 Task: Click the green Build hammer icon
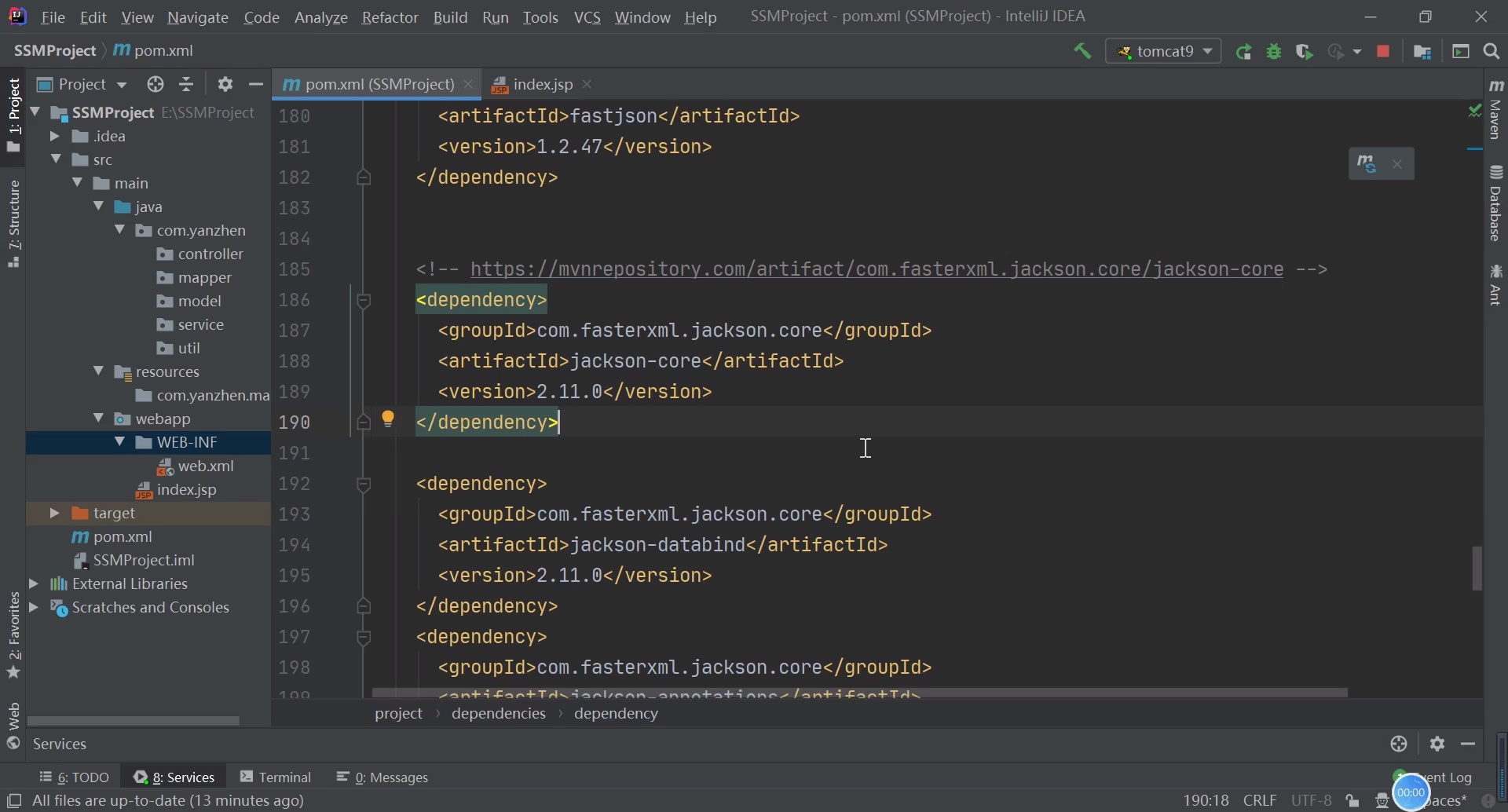coord(1083,52)
